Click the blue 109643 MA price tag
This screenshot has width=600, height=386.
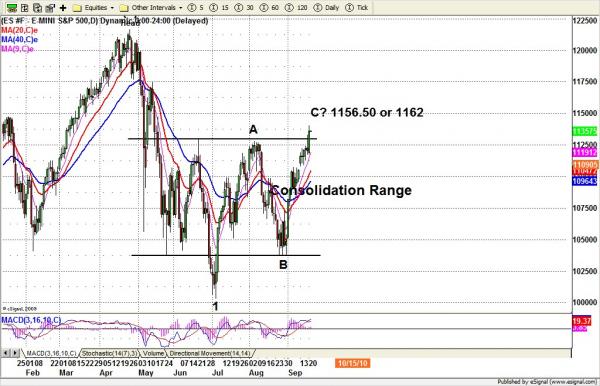click(585, 181)
